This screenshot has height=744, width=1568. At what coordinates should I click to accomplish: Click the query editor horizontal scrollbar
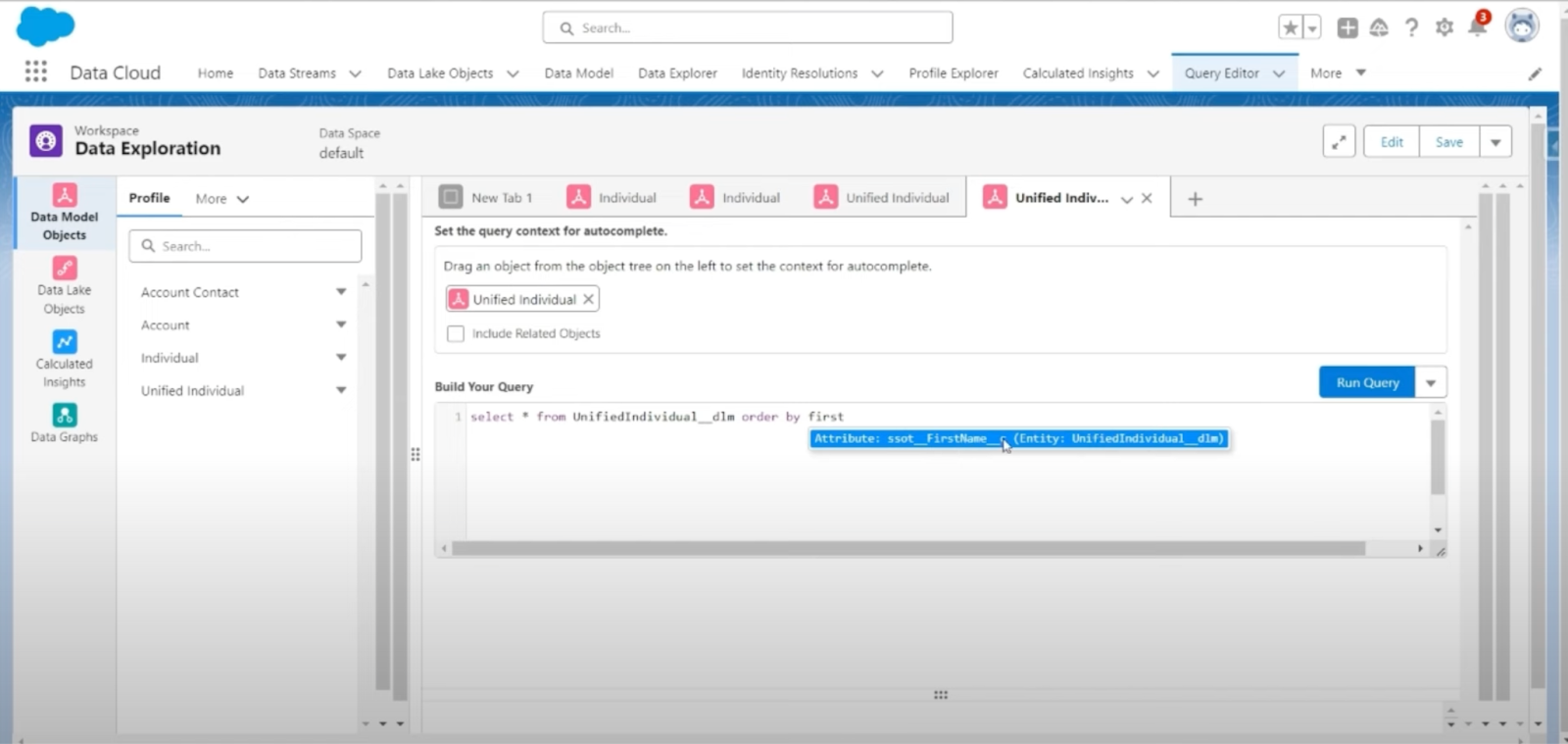(908, 549)
